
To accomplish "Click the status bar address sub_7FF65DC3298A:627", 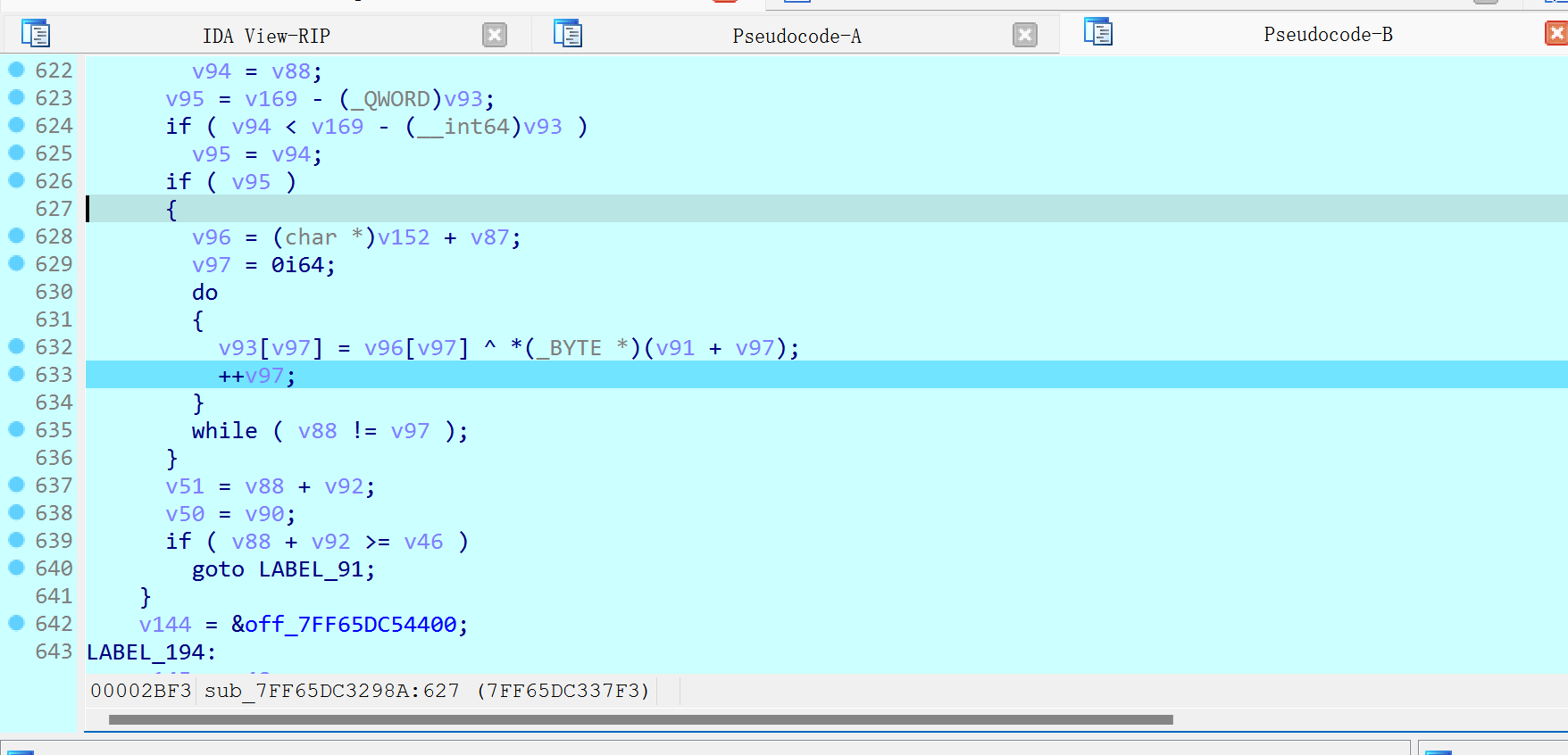I will pos(331,691).
